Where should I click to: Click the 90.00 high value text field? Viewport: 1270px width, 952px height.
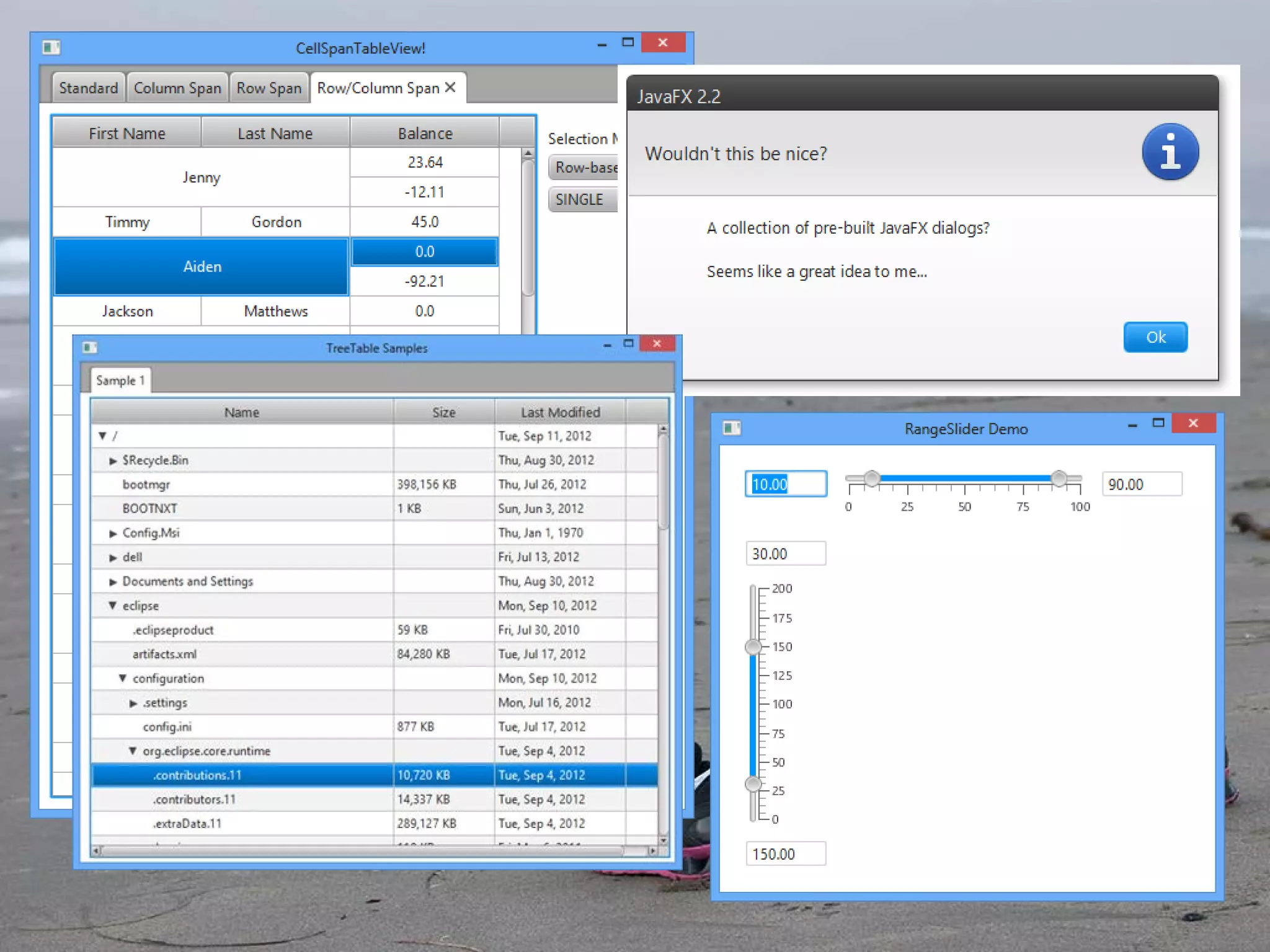coord(1141,484)
